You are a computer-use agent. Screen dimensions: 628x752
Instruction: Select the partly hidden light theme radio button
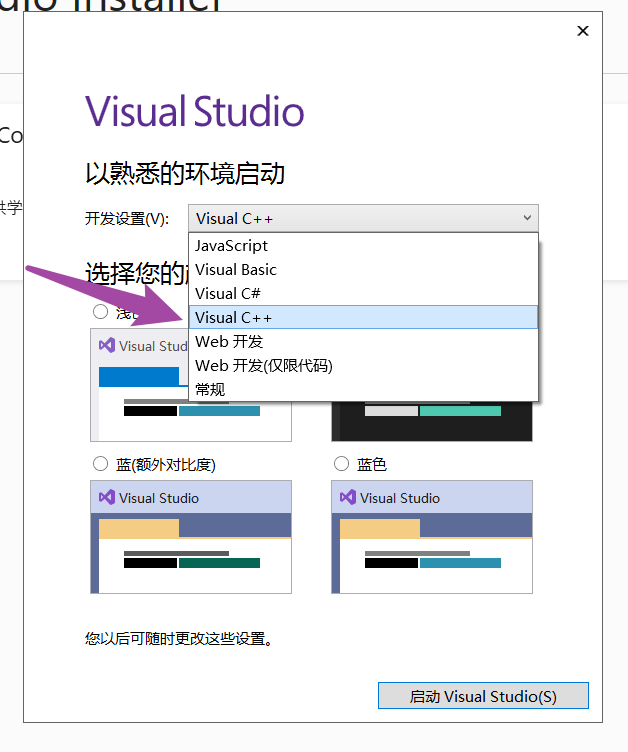[x=100, y=312]
